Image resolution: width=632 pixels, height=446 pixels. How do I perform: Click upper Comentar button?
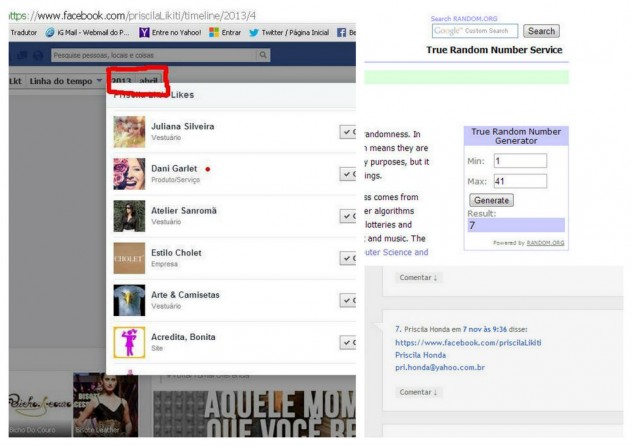(418, 278)
